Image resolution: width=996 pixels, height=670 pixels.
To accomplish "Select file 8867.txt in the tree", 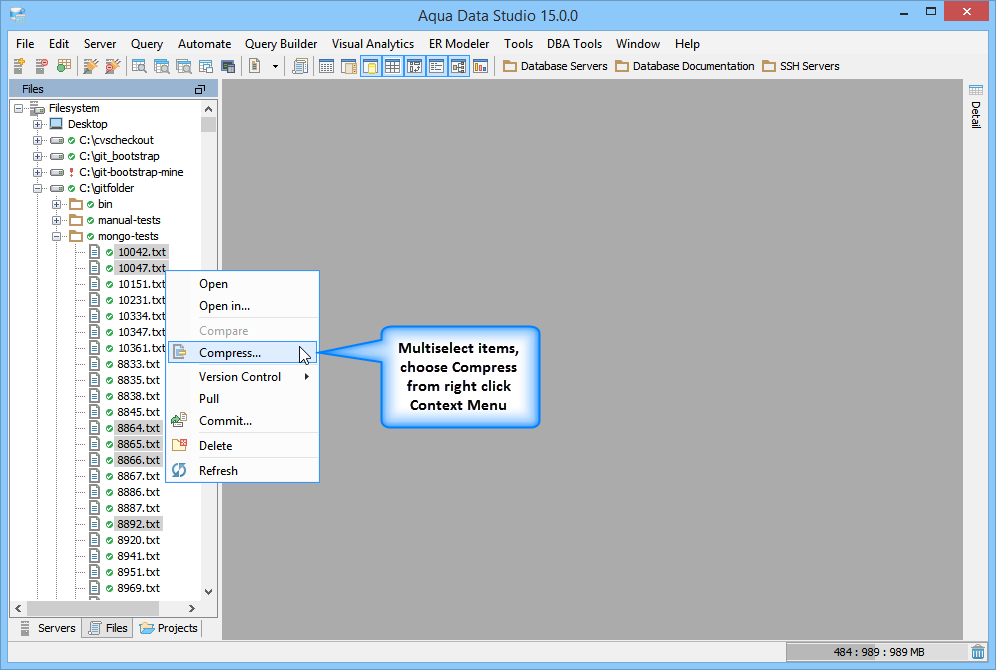I will pos(138,476).
